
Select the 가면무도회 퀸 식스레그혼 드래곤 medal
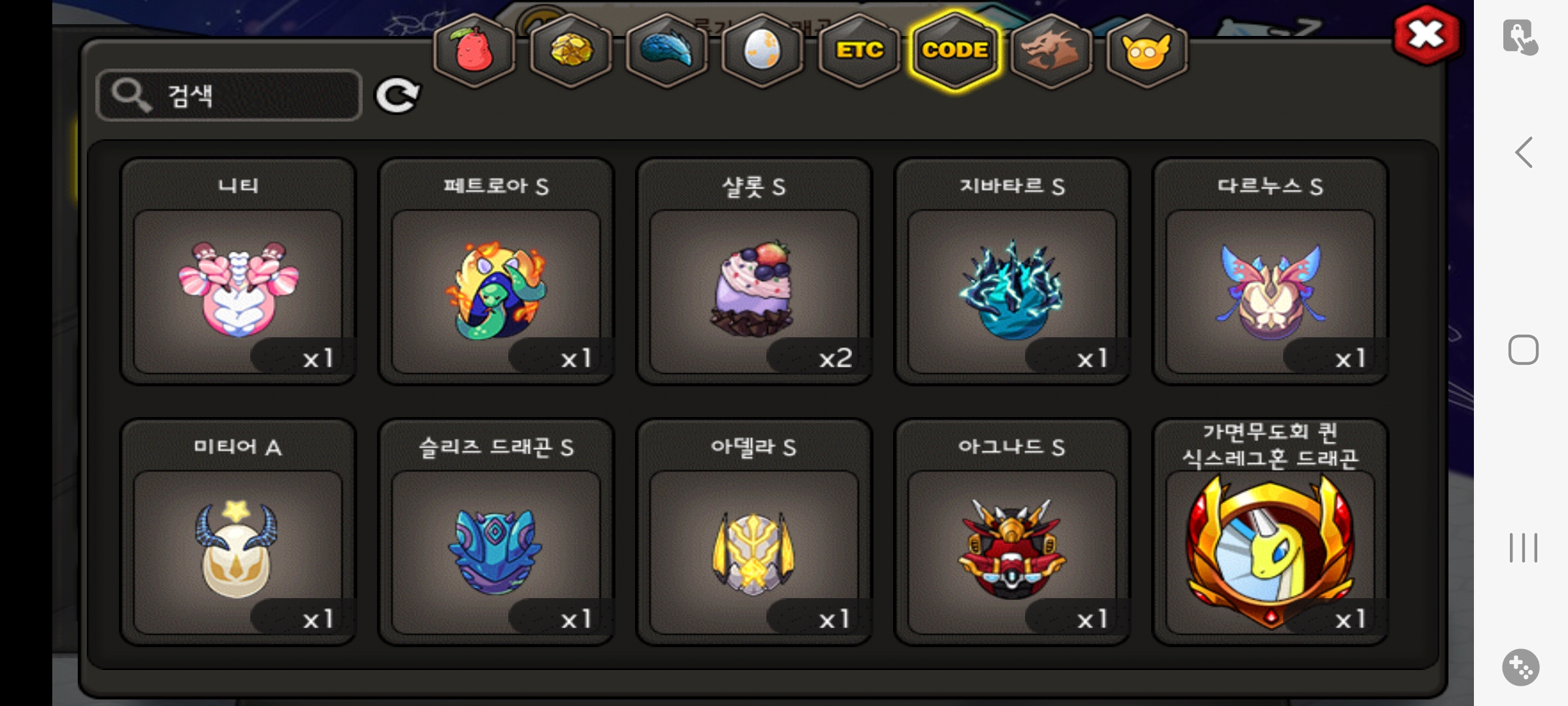tap(1271, 532)
